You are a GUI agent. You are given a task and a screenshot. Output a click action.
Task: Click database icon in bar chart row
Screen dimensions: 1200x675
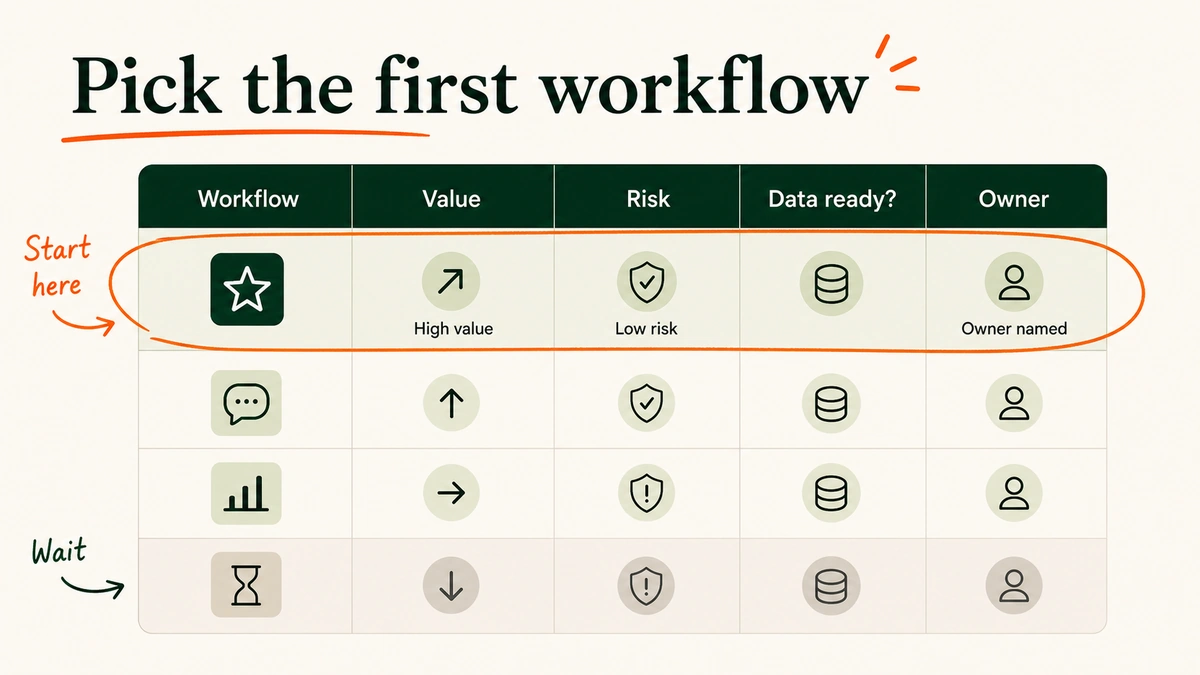coord(831,492)
